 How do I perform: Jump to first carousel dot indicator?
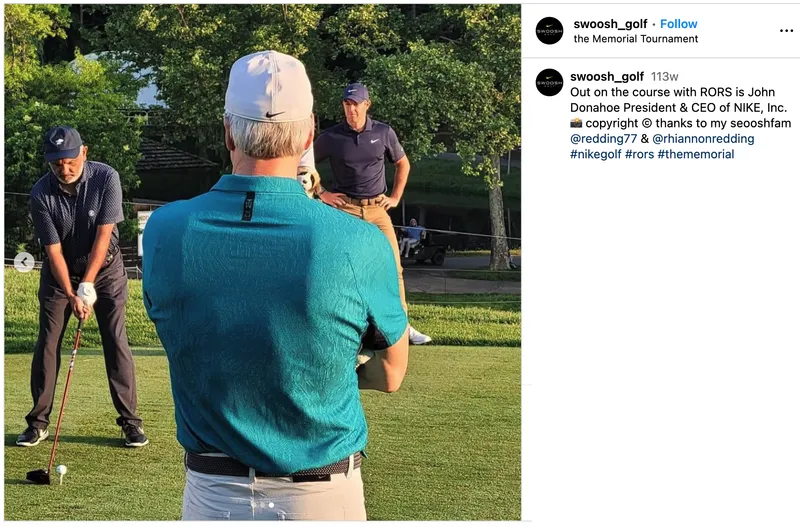(253, 505)
